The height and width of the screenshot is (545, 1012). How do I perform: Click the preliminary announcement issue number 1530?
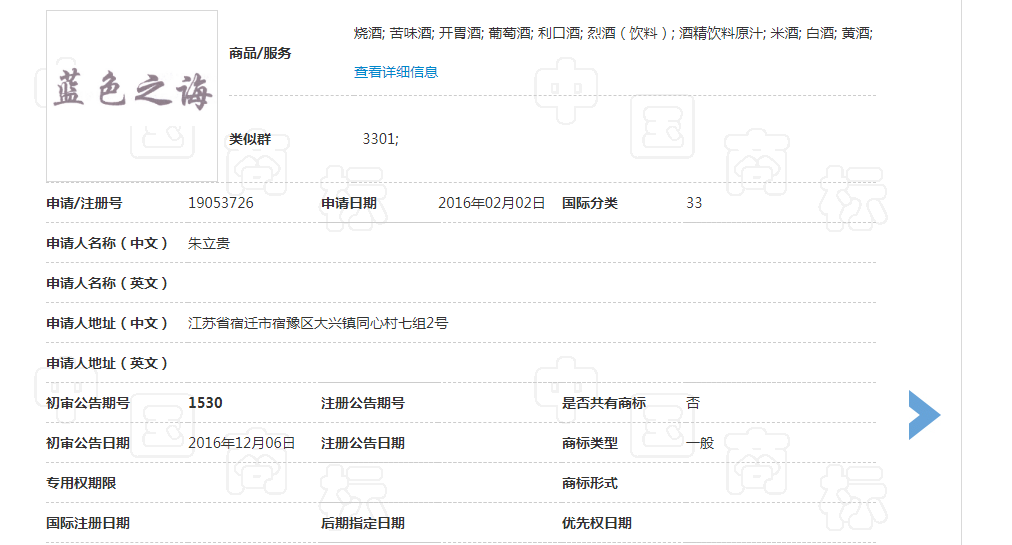pyautogui.click(x=205, y=403)
